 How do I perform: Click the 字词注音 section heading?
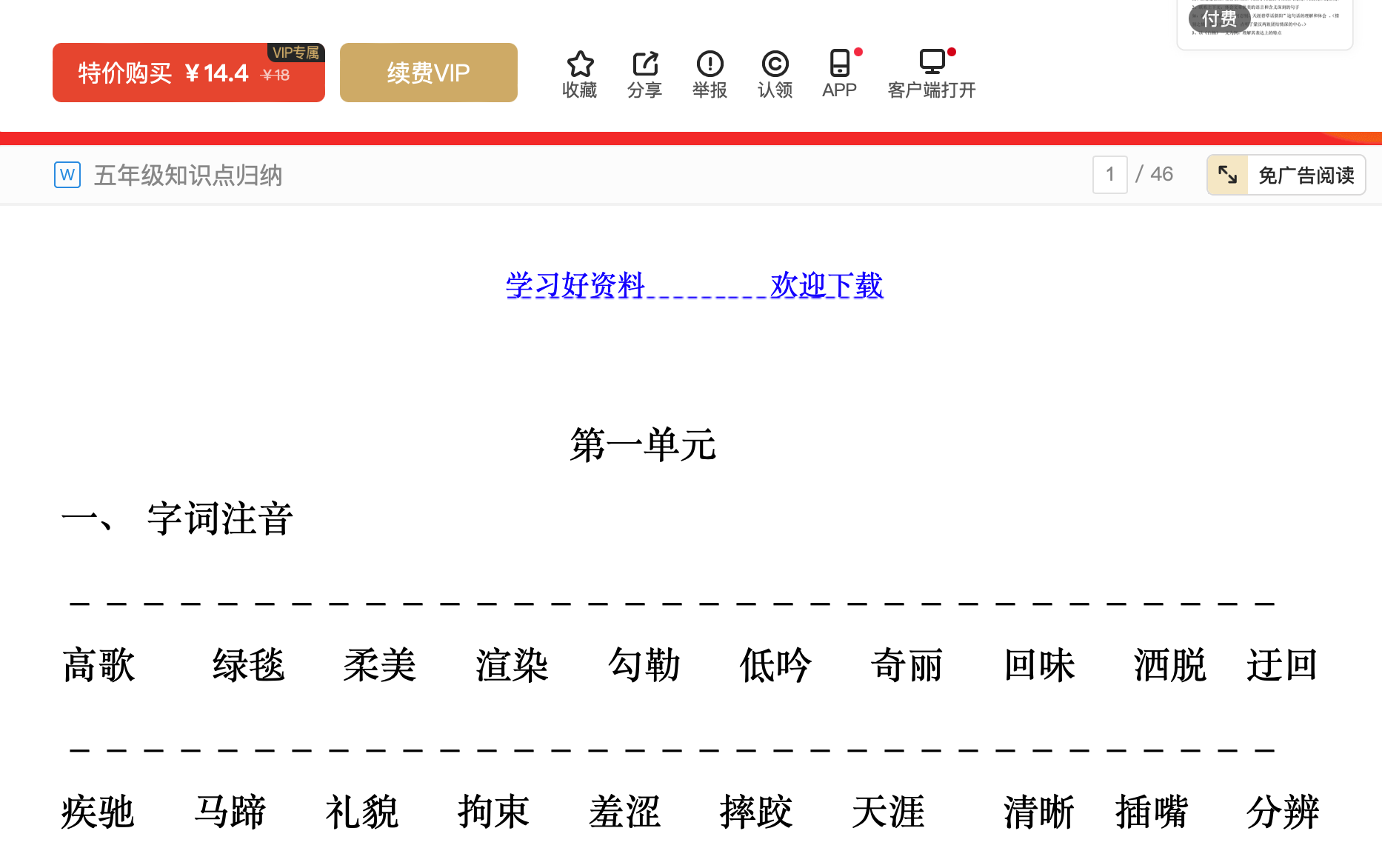(220, 518)
